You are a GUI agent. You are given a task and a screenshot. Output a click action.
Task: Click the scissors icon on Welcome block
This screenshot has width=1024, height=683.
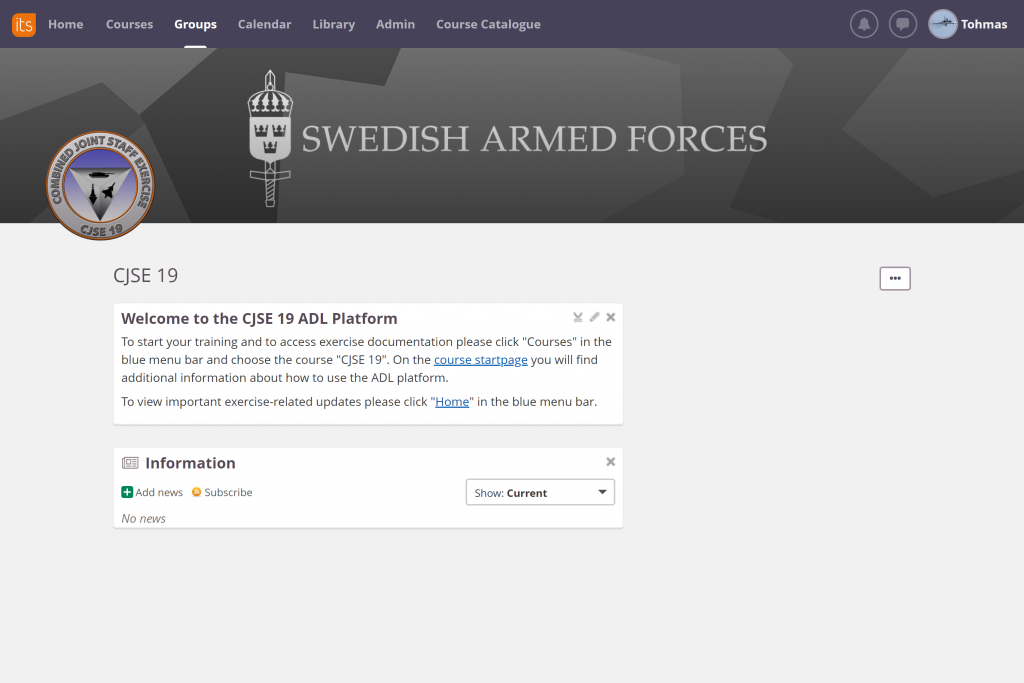[578, 317]
